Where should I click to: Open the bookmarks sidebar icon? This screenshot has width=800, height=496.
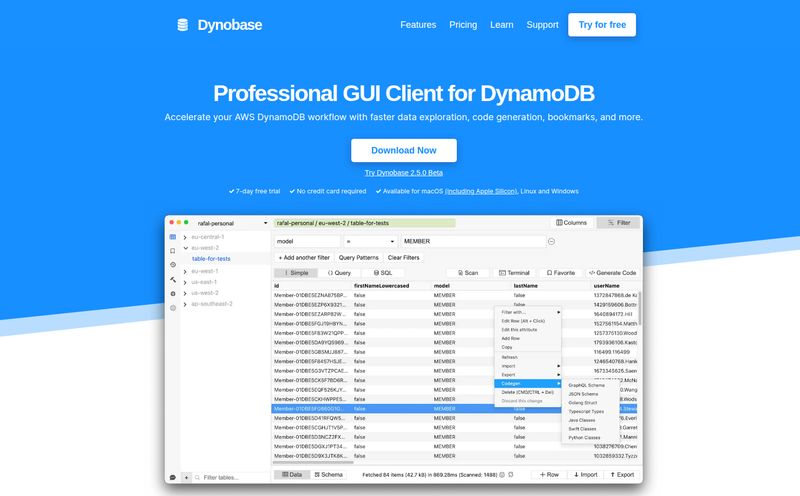click(173, 251)
